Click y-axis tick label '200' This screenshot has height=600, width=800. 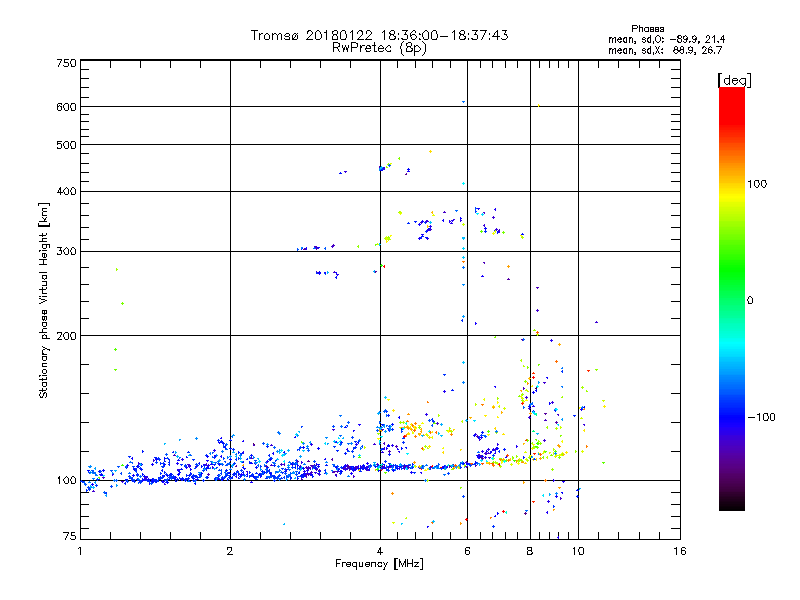66,336
